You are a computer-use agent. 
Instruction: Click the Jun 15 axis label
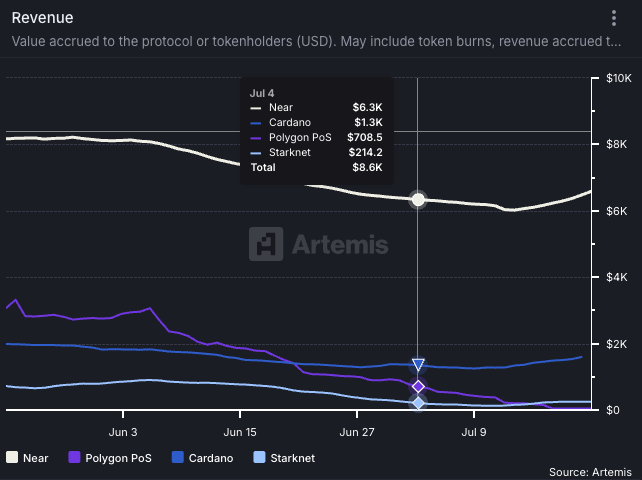tap(240, 432)
